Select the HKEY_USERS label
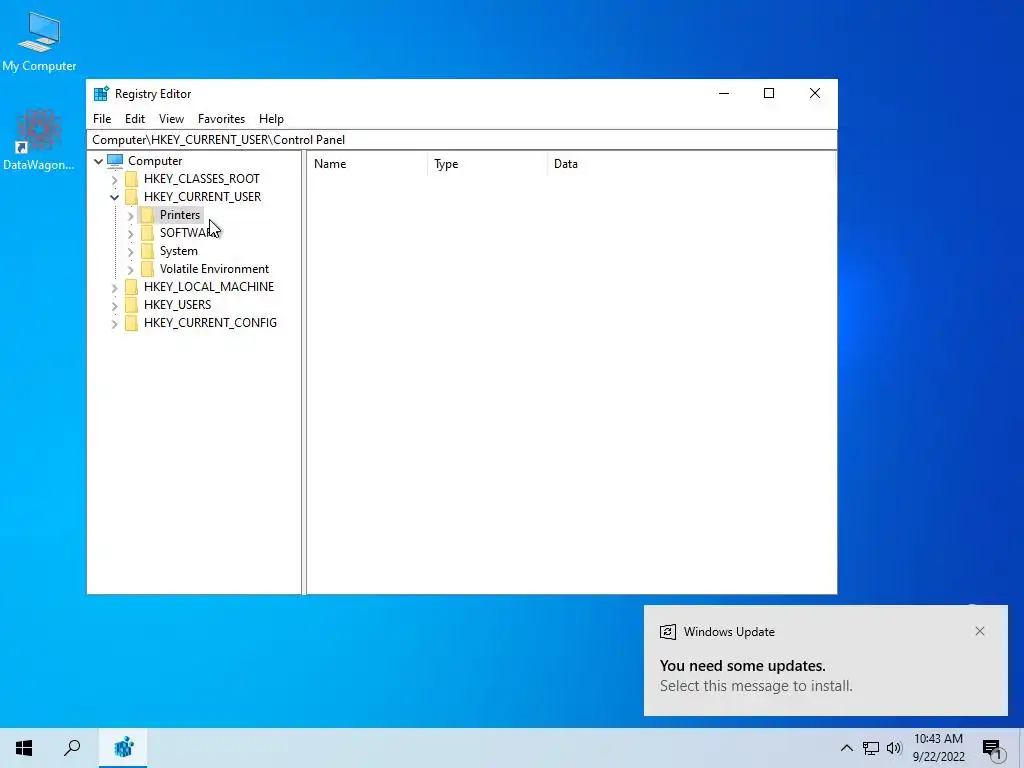 (178, 304)
